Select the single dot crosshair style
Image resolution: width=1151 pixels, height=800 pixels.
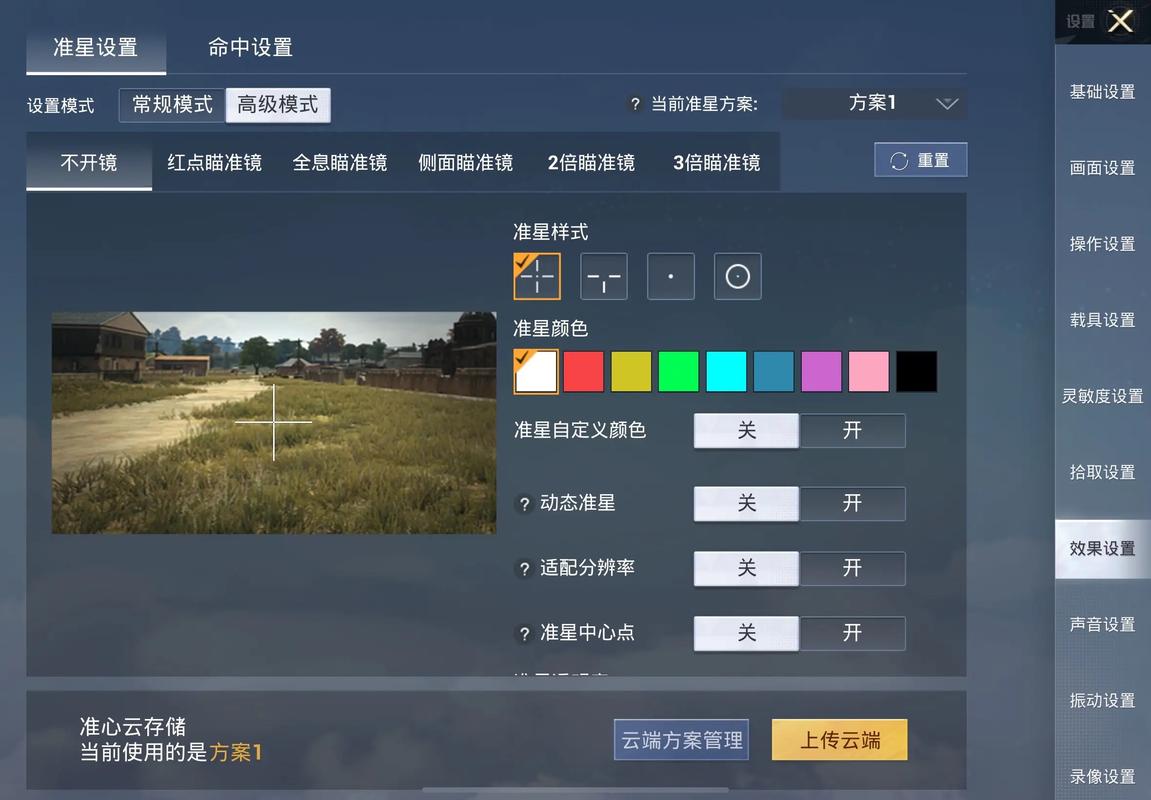670,276
